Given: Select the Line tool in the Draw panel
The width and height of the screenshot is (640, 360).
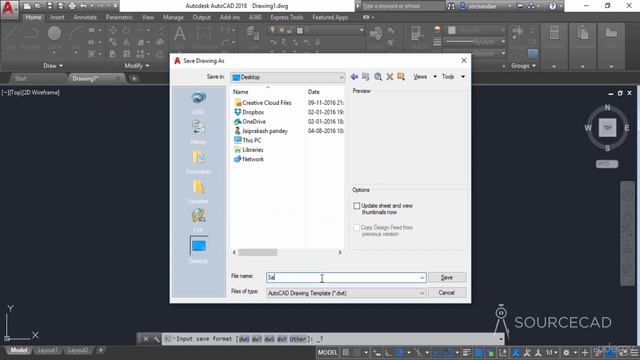Looking at the screenshot, I should (x=11, y=38).
